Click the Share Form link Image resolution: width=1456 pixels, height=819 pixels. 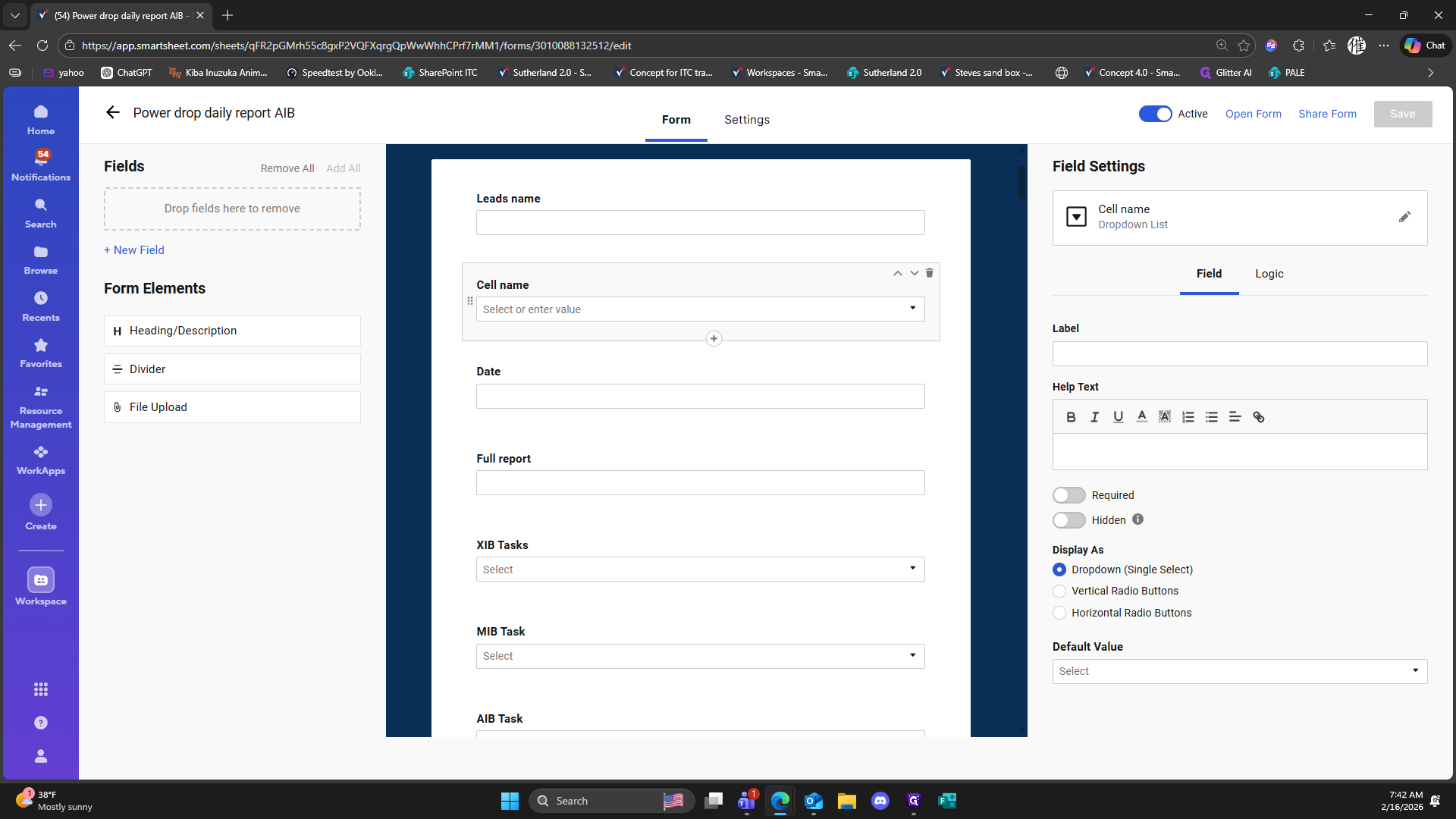[x=1327, y=114]
